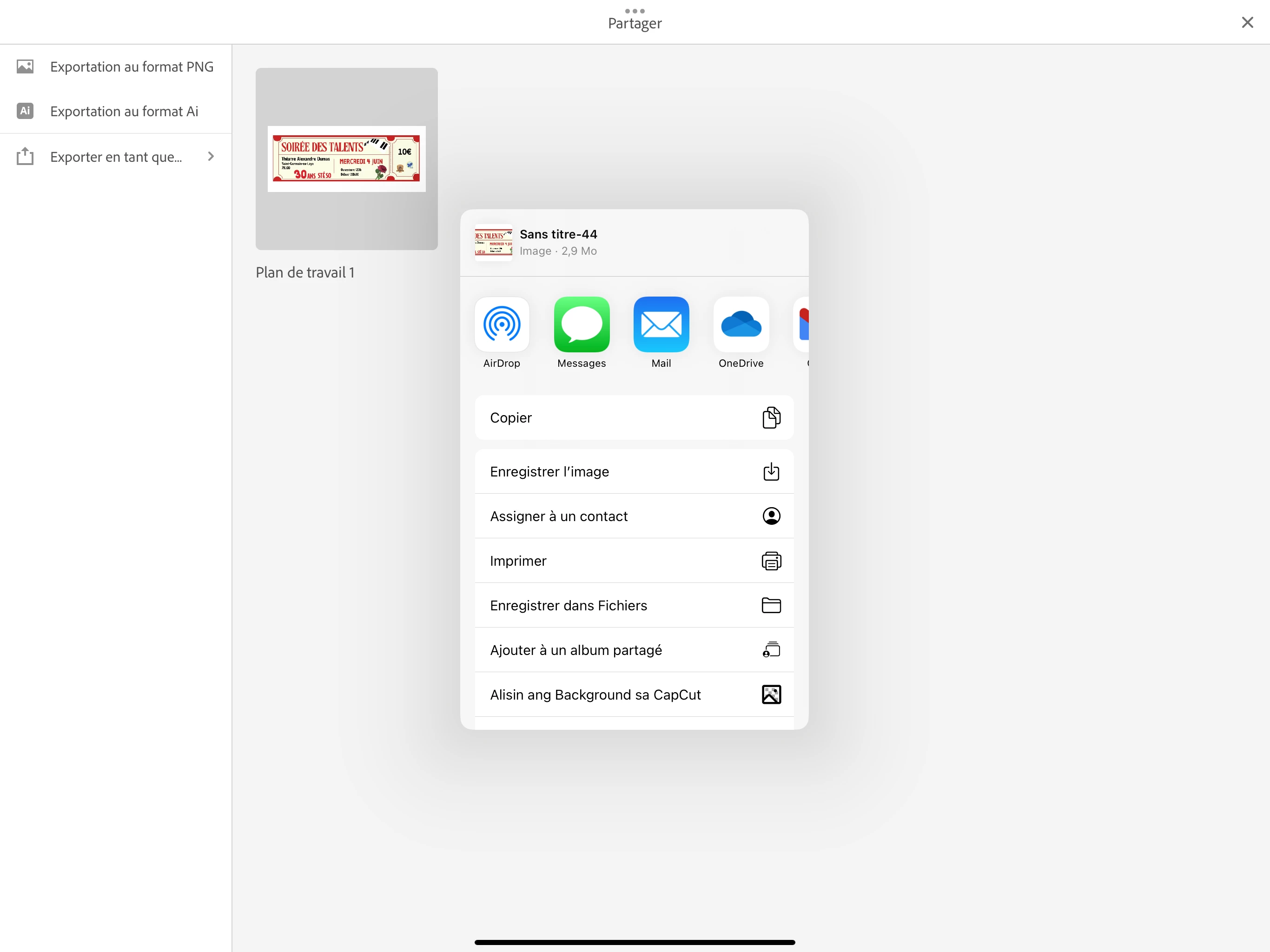Click the Export As share-arrow icon
This screenshot has width=1270, height=952.
25,156
